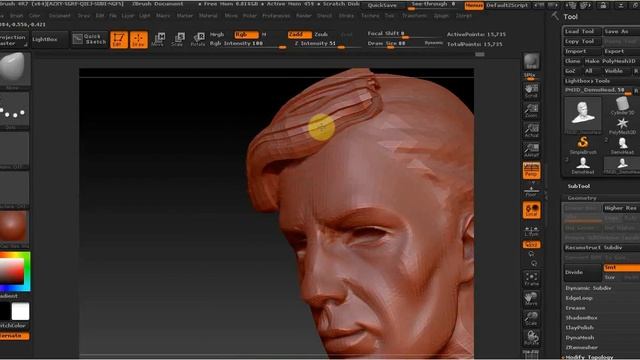Expand the DynaMesh section
This screenshot has height=360, width=640.
(580, 338)
